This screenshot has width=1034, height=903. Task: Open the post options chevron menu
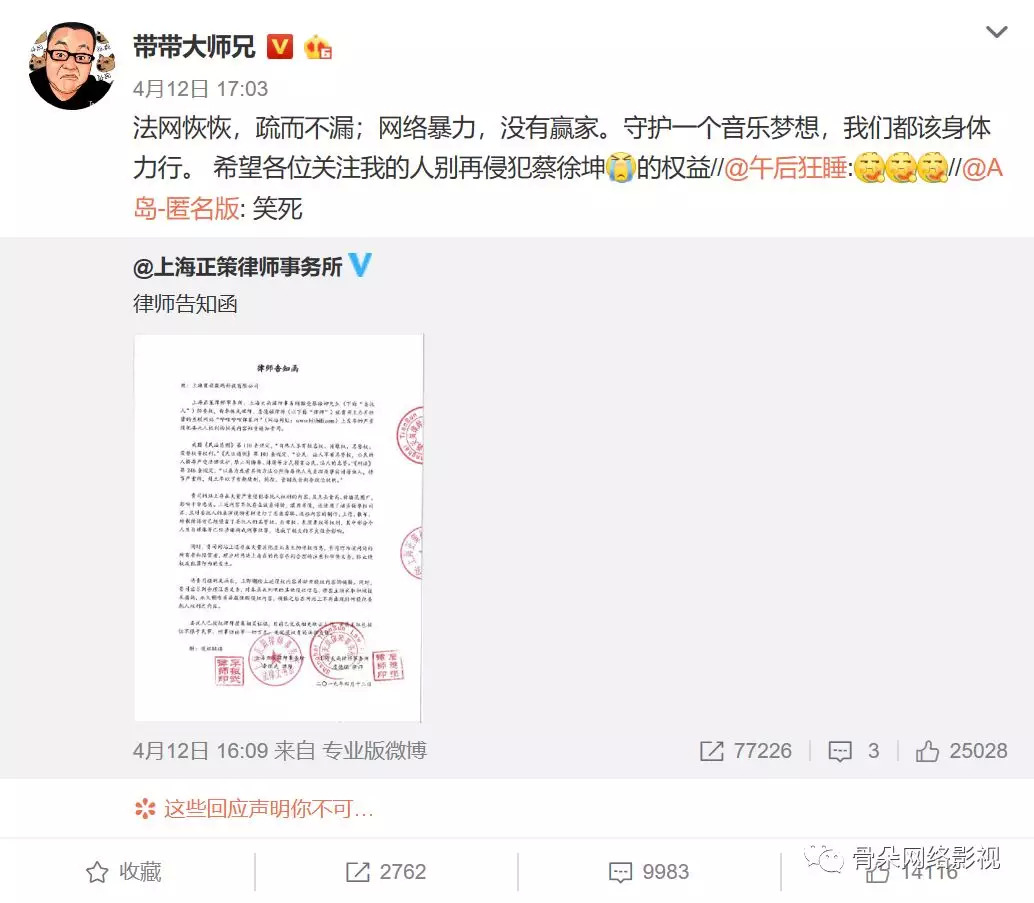click(x=996, y=32)
